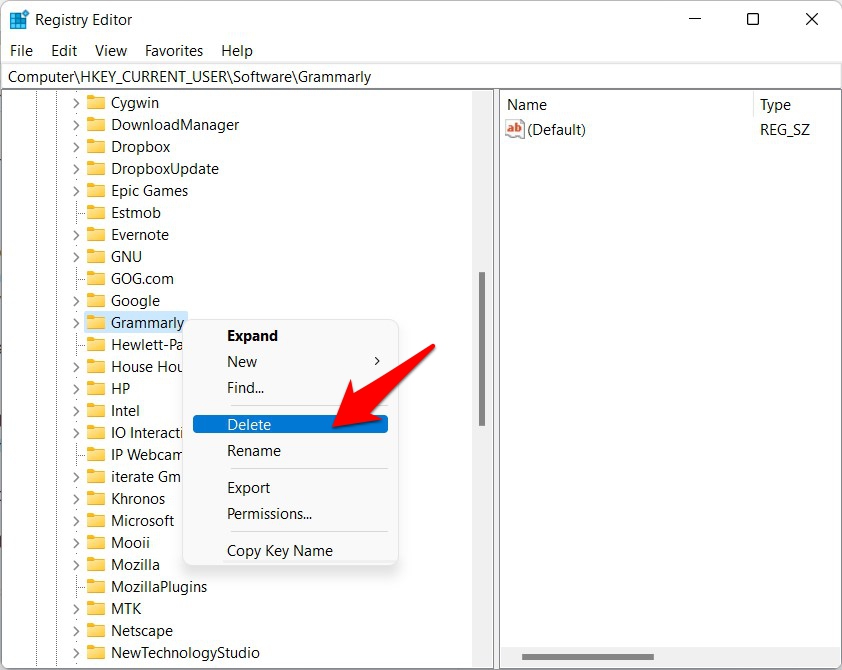Click the registry path address bar
The width and height of the screenshot is (842, 670).
point(420,77)
